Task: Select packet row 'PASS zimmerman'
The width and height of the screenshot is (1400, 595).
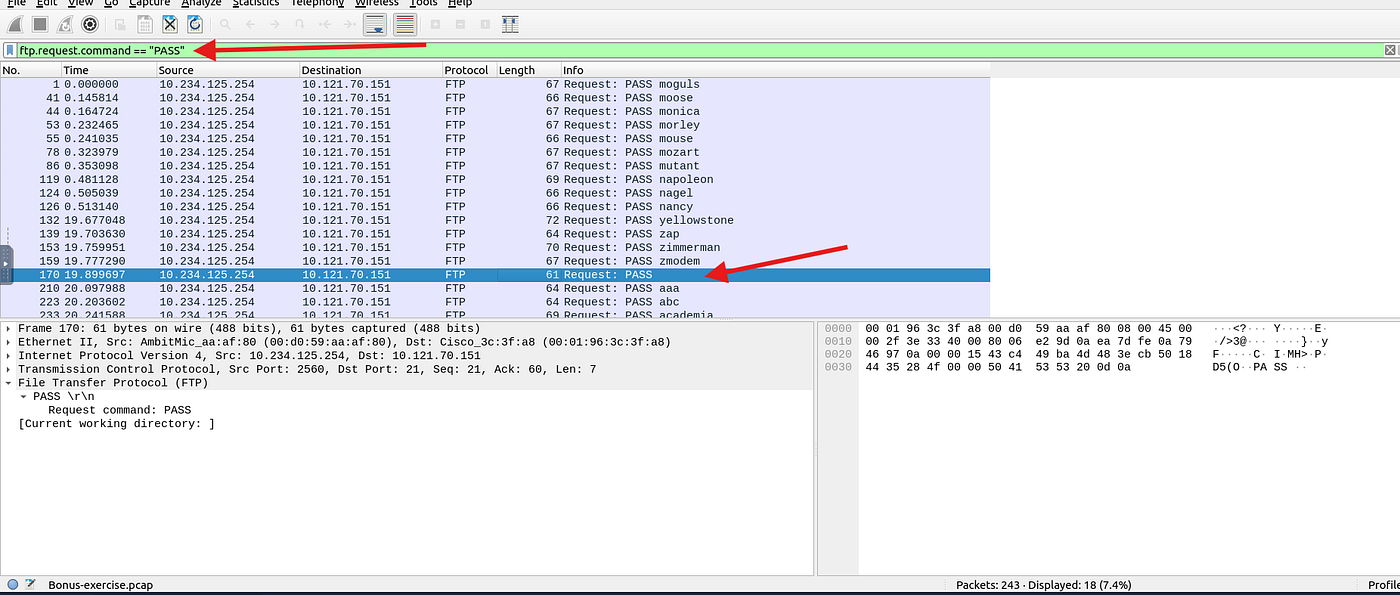Action: [495, 247]
